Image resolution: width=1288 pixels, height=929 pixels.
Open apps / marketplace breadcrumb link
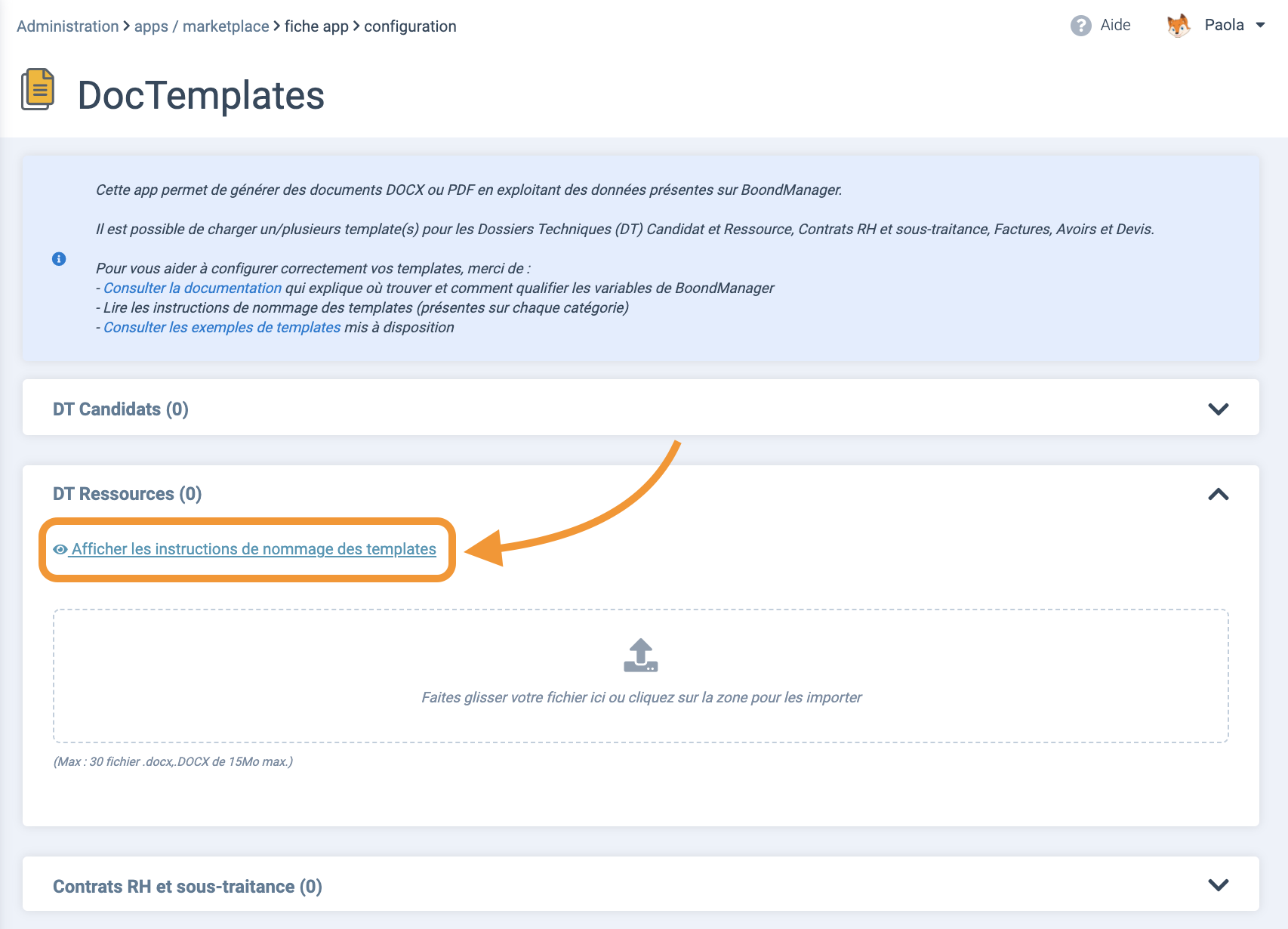click(202, 26)
